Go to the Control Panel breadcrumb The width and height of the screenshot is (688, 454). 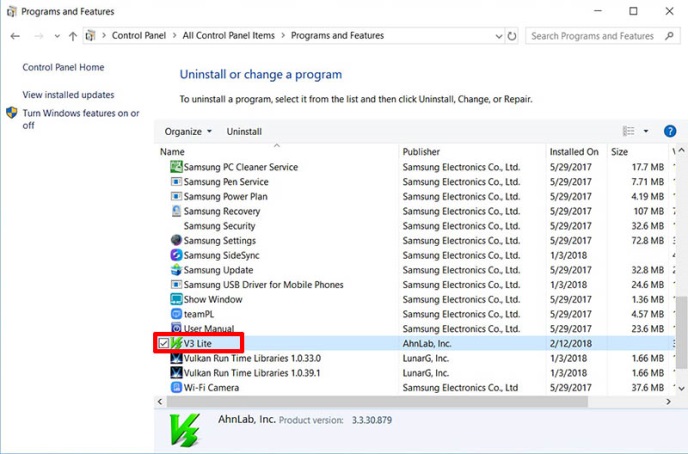[139, 36]
